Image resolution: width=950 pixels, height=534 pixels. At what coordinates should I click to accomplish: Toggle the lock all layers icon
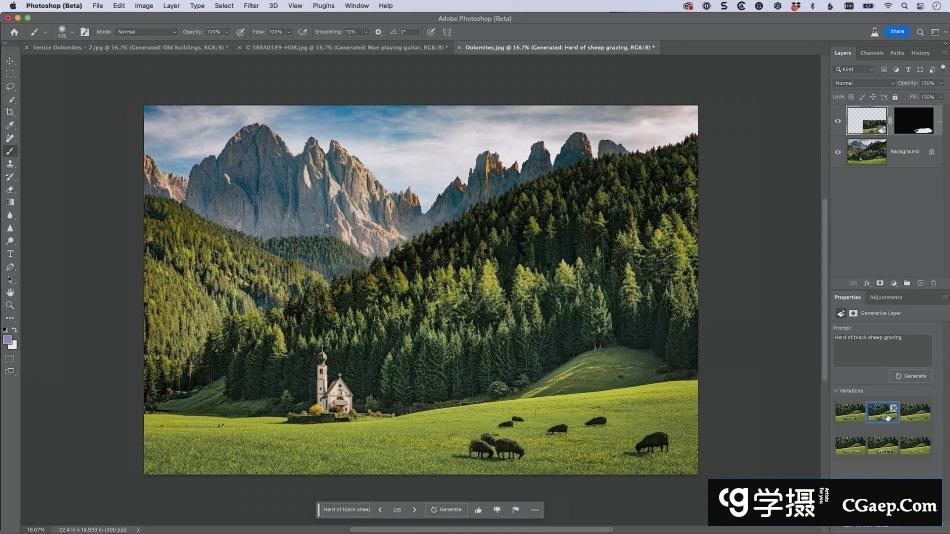894,97
